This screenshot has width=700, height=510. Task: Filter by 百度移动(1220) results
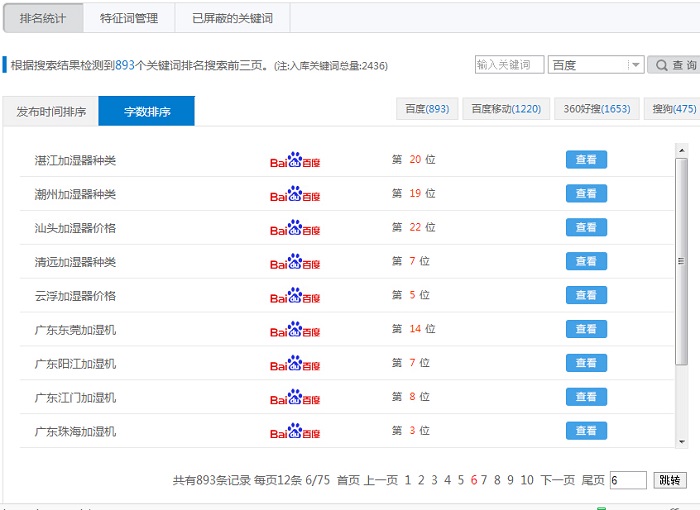[x=506, y=109]
